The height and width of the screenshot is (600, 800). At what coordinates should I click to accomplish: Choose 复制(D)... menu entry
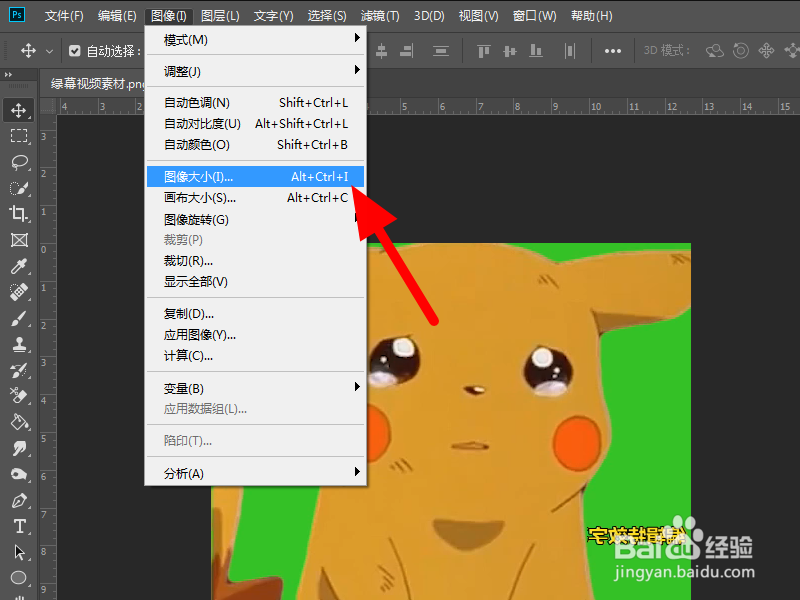coord(255,313)
